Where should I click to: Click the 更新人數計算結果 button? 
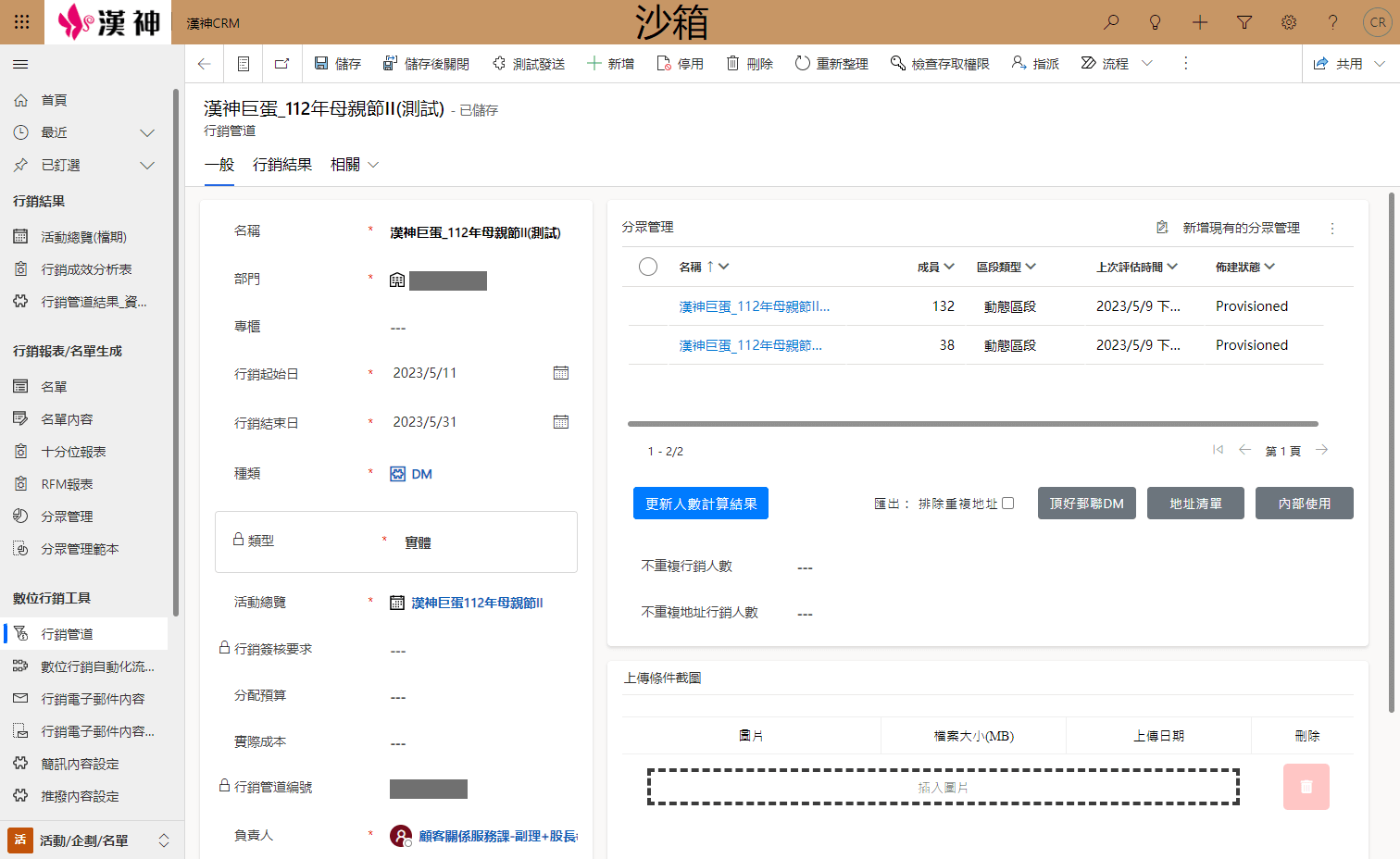point(701,504)
